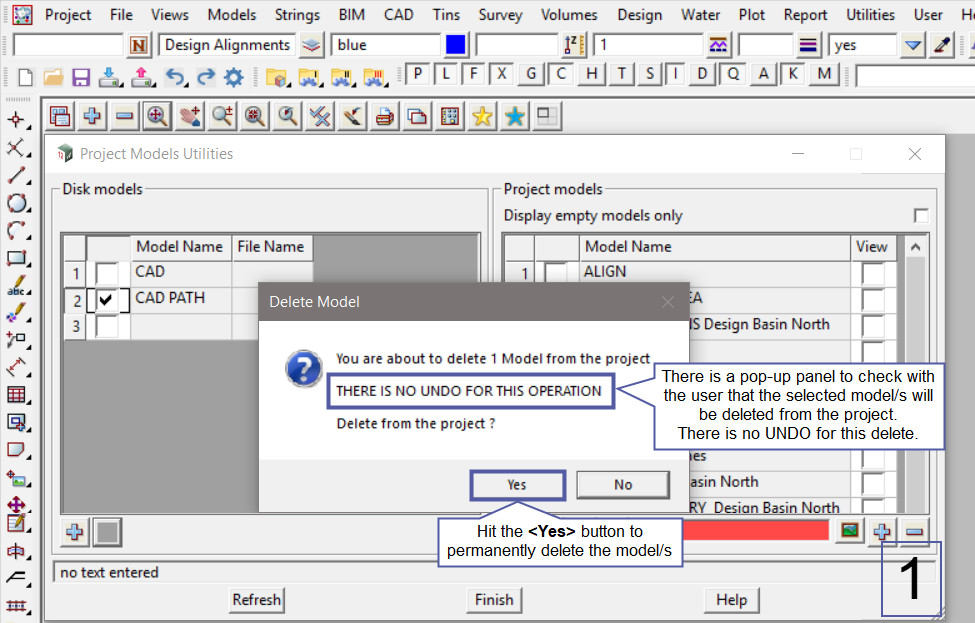
Task: Uncheck the CAD PATH disk model checkbox
Action: 106,299
